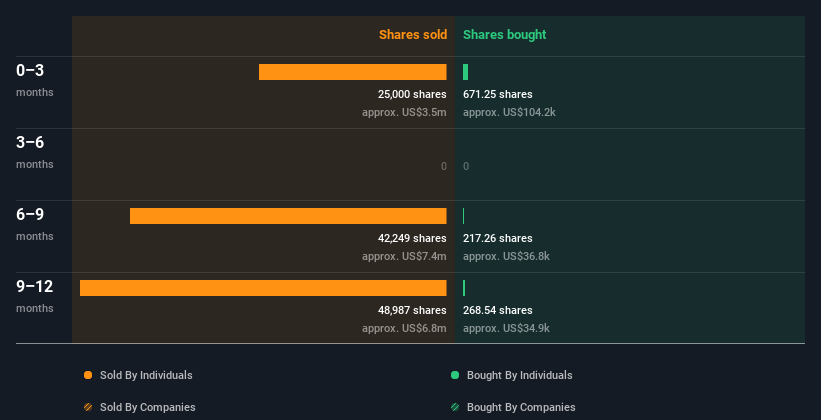This screenshot has width=821, height=420.
Task: Click the 25,000 shares value
Action: [x=412, y=94]
